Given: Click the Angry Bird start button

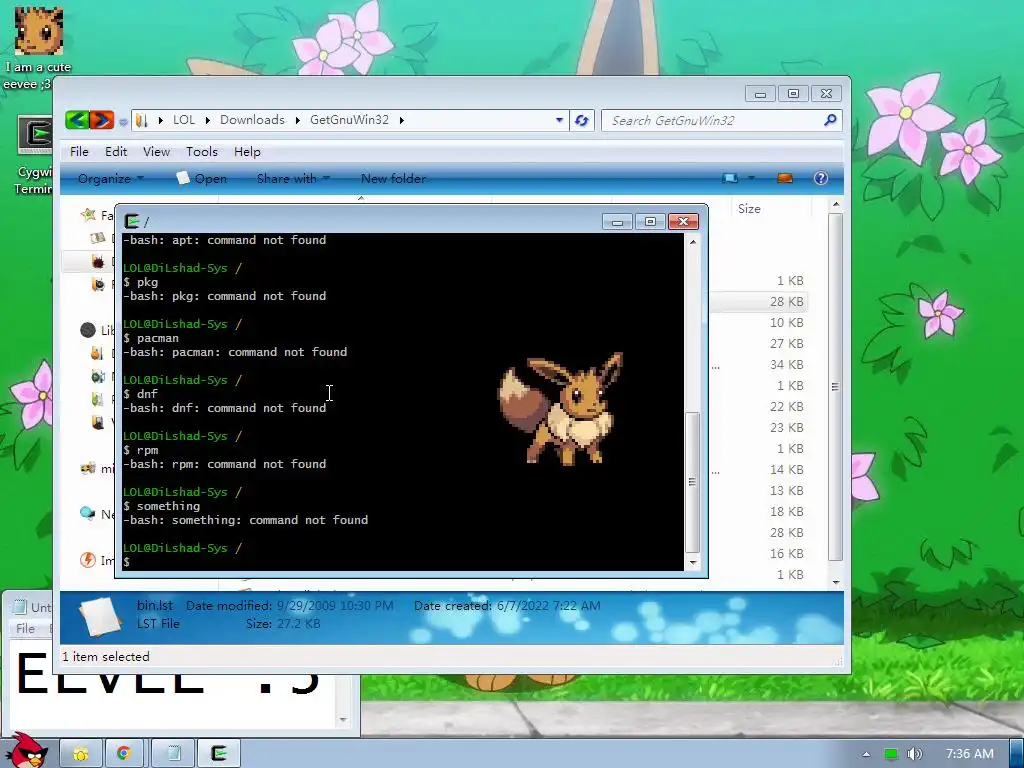Looking at the screenshot, I should pos(26,750).
